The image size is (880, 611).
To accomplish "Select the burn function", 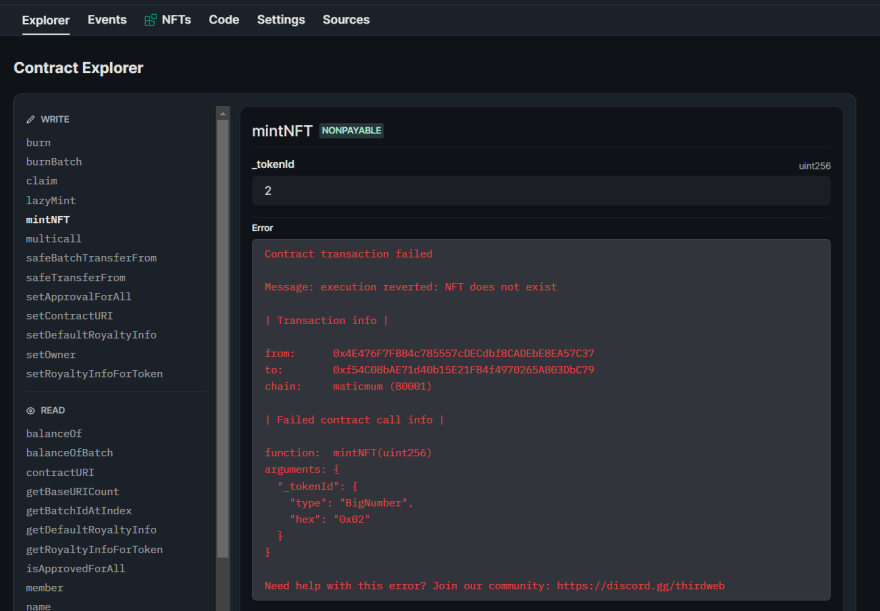I will [38, 143].
